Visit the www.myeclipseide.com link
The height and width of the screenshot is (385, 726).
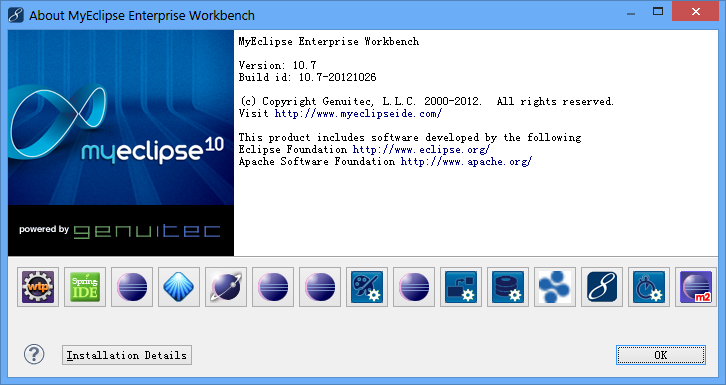[x=358, y=113]
